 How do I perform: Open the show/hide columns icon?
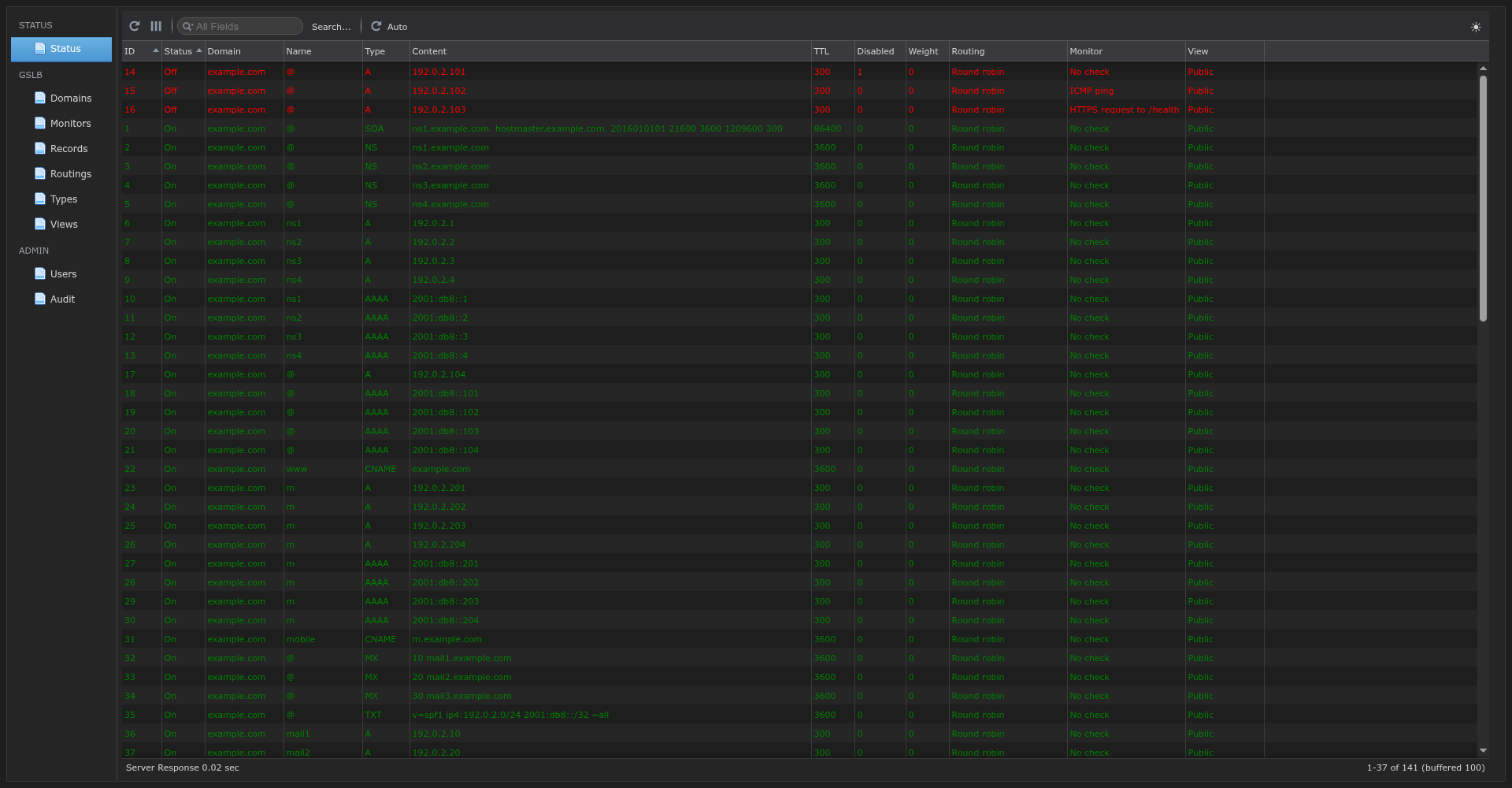click(x=156, y=26)
